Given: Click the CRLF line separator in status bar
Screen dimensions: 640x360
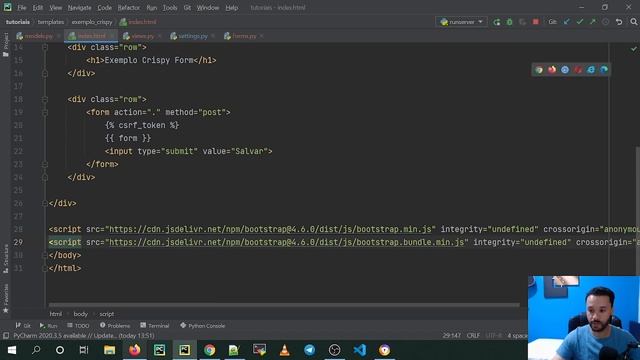Looking at the screenshot, I should click(473, 336).
